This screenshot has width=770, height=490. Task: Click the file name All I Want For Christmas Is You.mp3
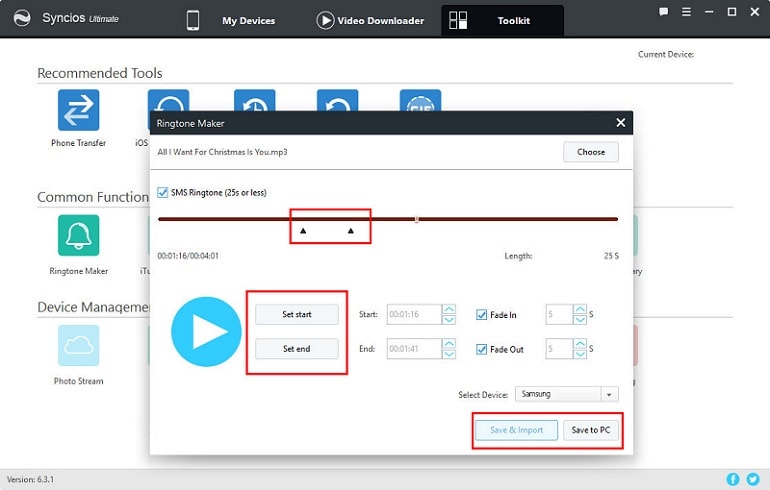[222, 152]
